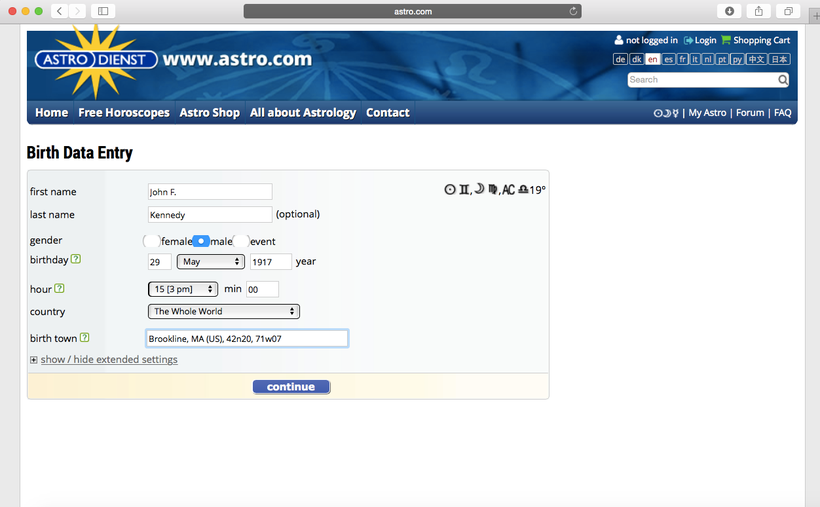Open the FAQ link

(782, 112)
